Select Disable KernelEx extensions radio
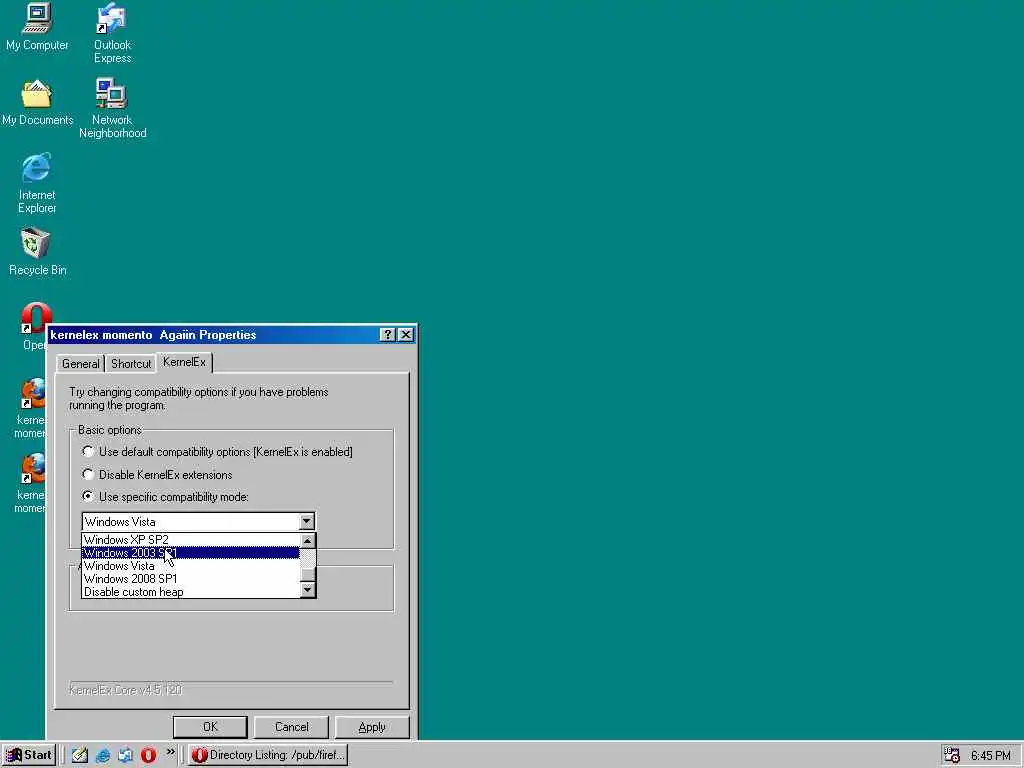The width and height of the screenshot is (1024, 768). coord(88,474)
